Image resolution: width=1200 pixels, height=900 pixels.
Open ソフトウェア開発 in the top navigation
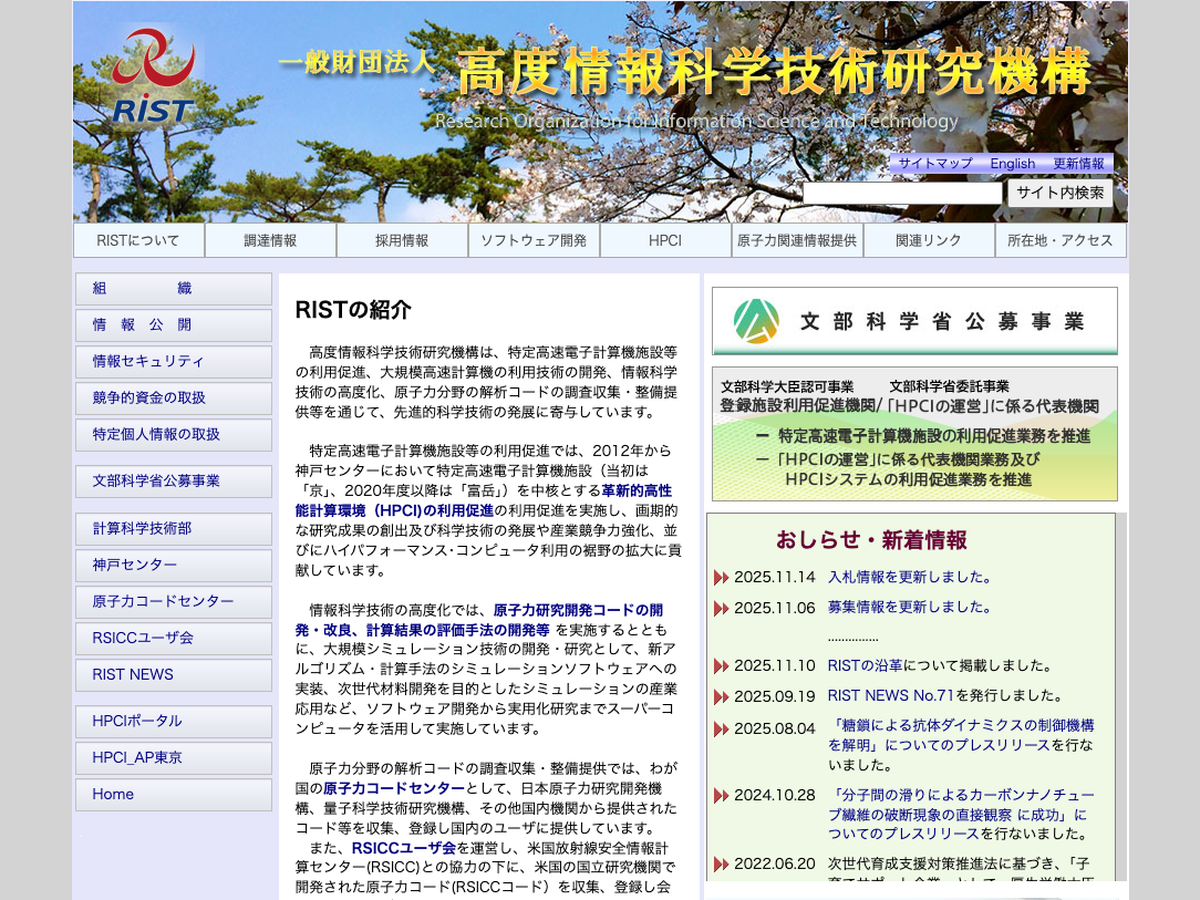(534, 241)
